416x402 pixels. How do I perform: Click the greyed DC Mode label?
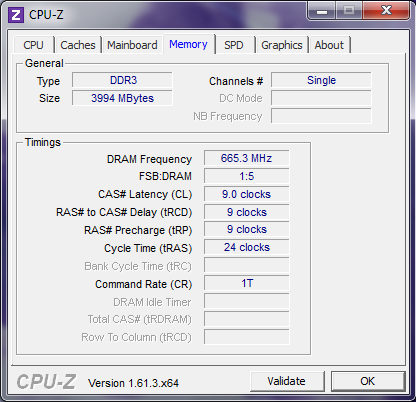pyautogui.click(x=241, y=98)
